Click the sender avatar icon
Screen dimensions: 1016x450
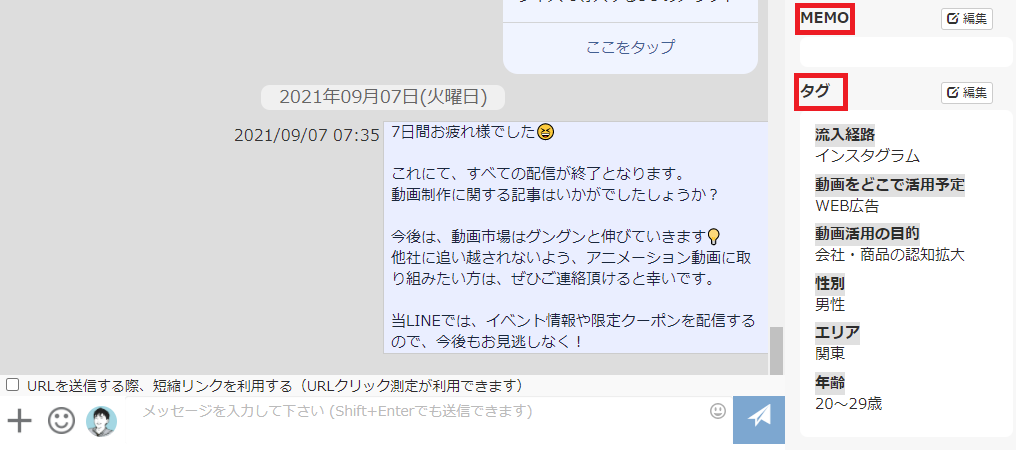coord(102,421)
